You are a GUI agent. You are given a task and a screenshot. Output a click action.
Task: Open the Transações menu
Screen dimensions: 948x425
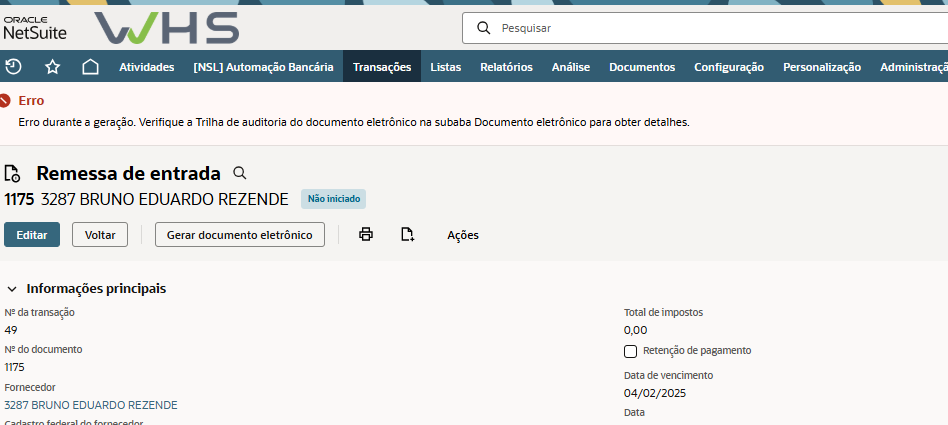(x=382, y=67)
